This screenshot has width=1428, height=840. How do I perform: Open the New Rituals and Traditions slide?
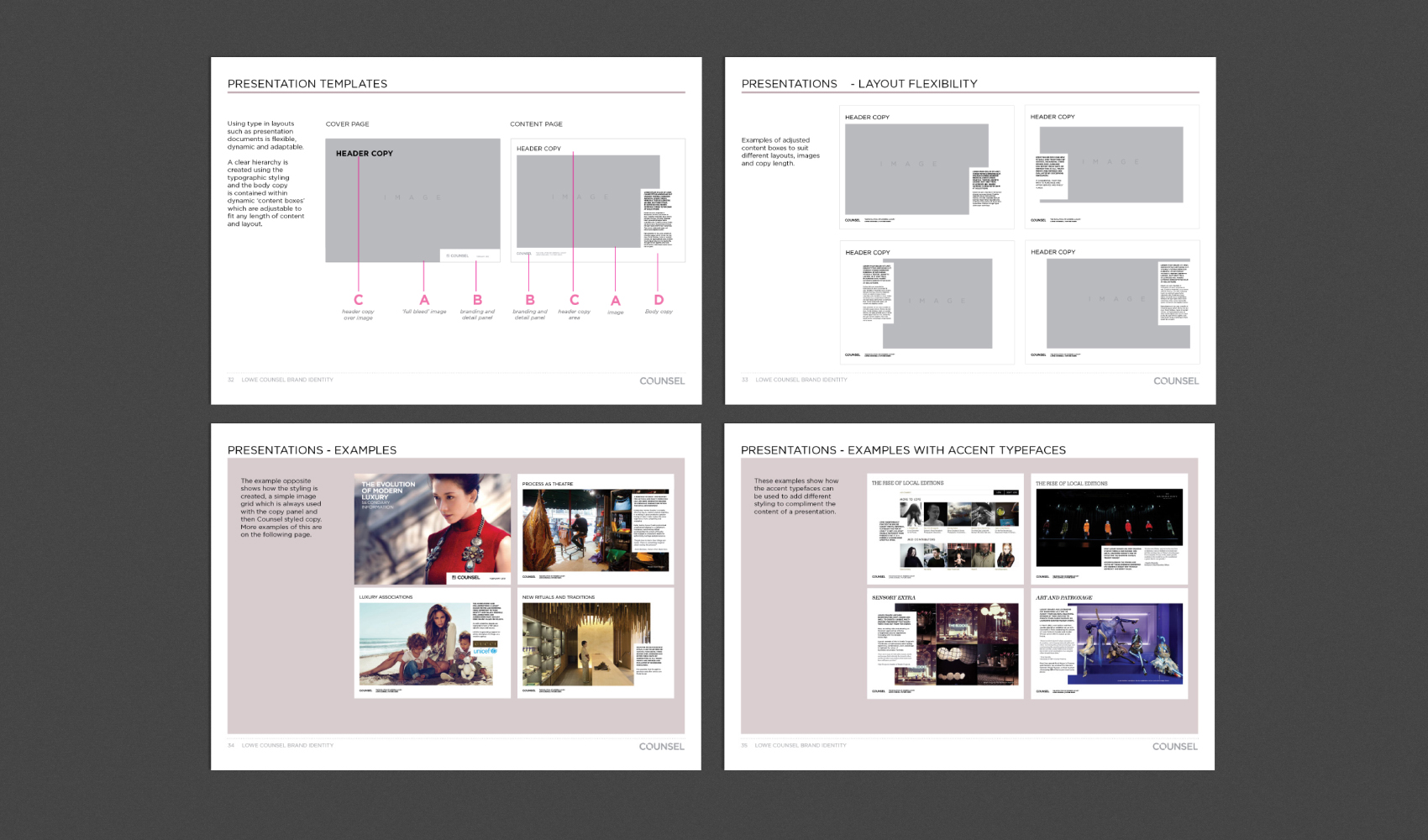(x=596, y=643)
